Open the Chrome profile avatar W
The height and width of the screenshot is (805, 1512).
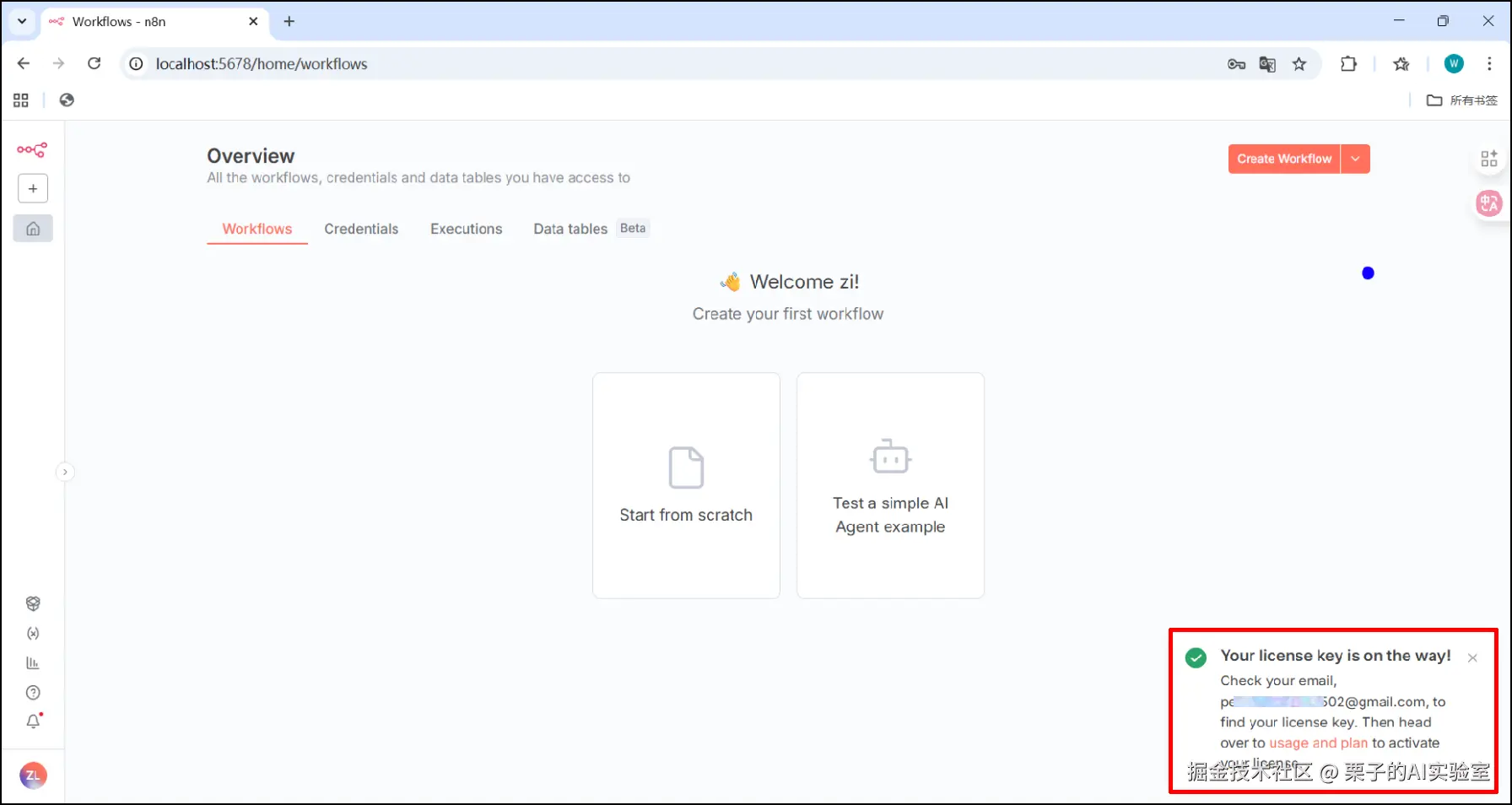[x=1454, y=63]
